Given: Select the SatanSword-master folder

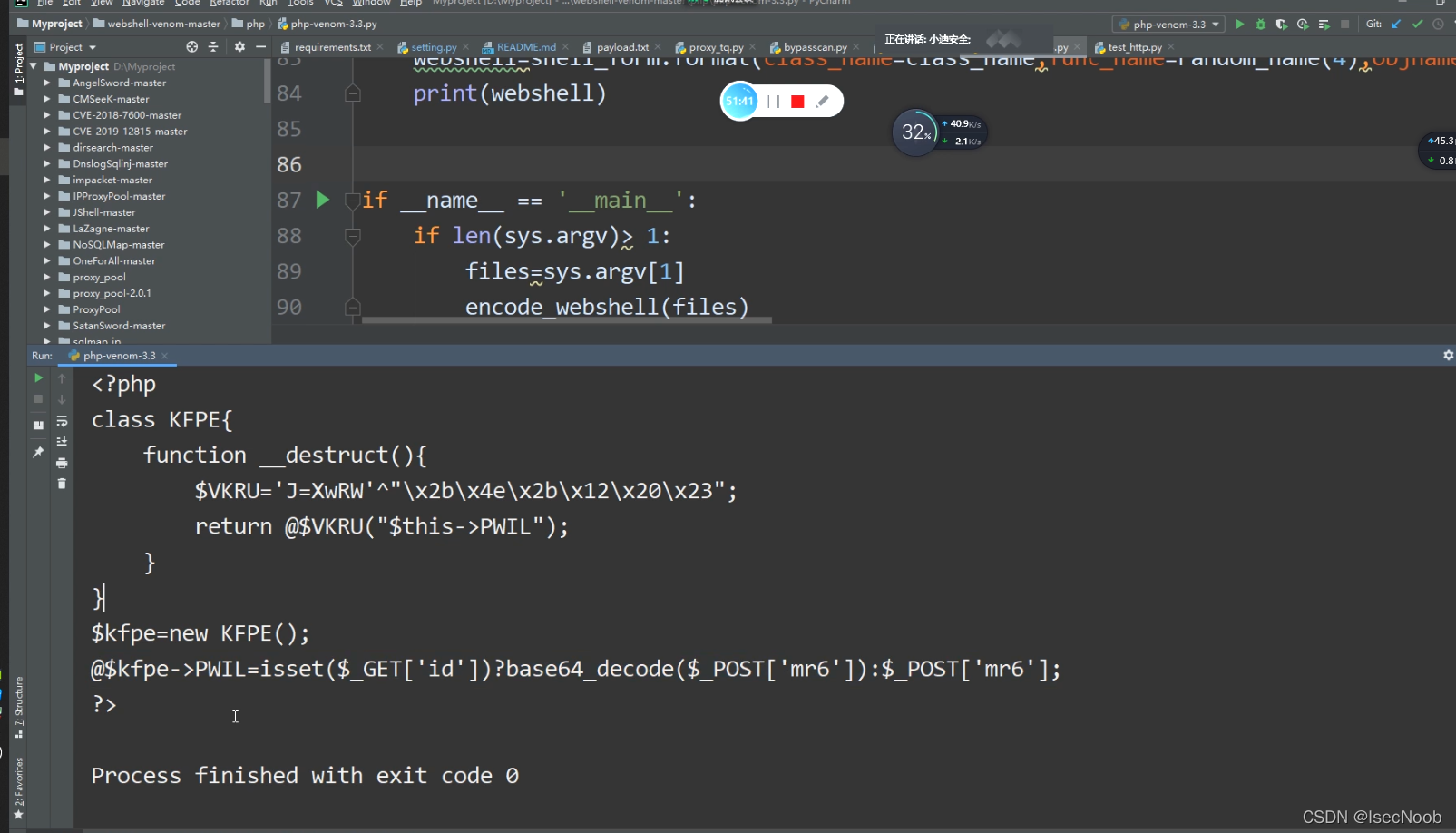Looking at the screenshot, I should tap(119, 326).
